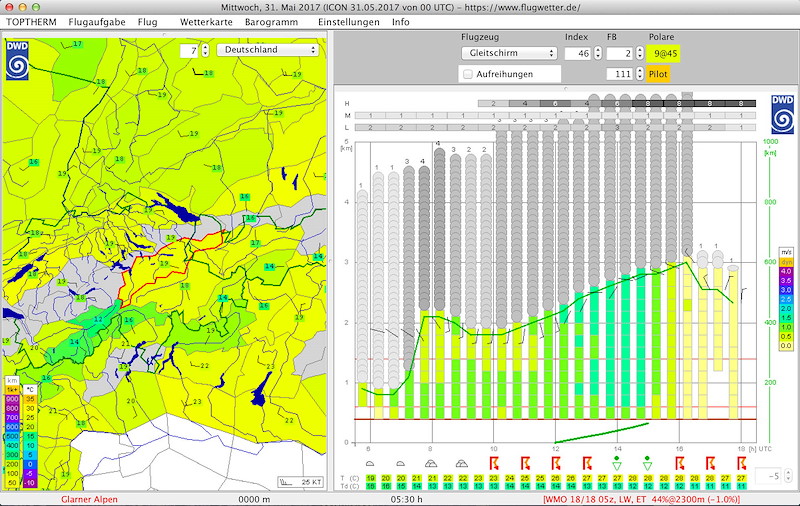Click the dyn swatch in m/s legend

tap(786, 262)
